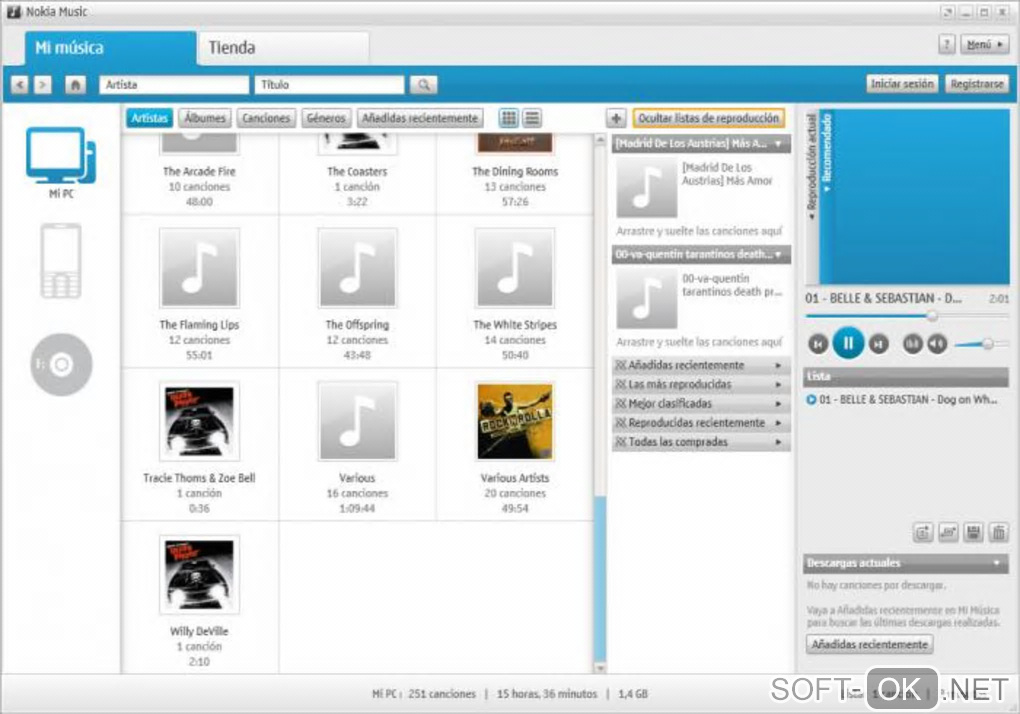Click Añadidas recientemente button in downloads panel

coord(870,644)
